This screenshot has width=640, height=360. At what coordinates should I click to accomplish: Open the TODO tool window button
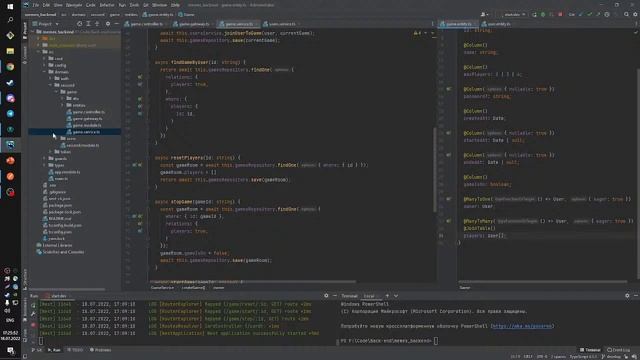(x=75, y=350)
